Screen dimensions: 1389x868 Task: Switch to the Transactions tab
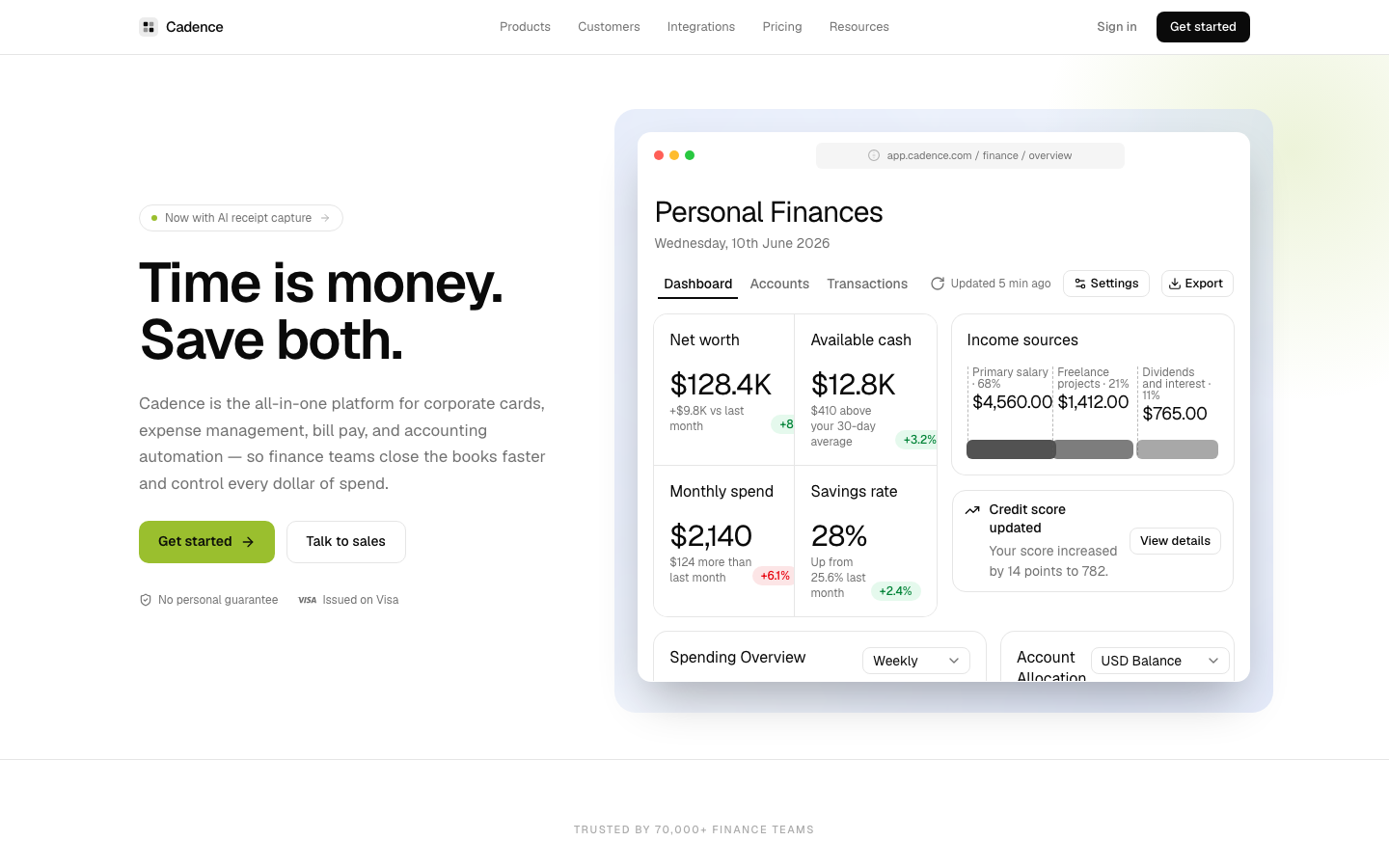point(867,284)
